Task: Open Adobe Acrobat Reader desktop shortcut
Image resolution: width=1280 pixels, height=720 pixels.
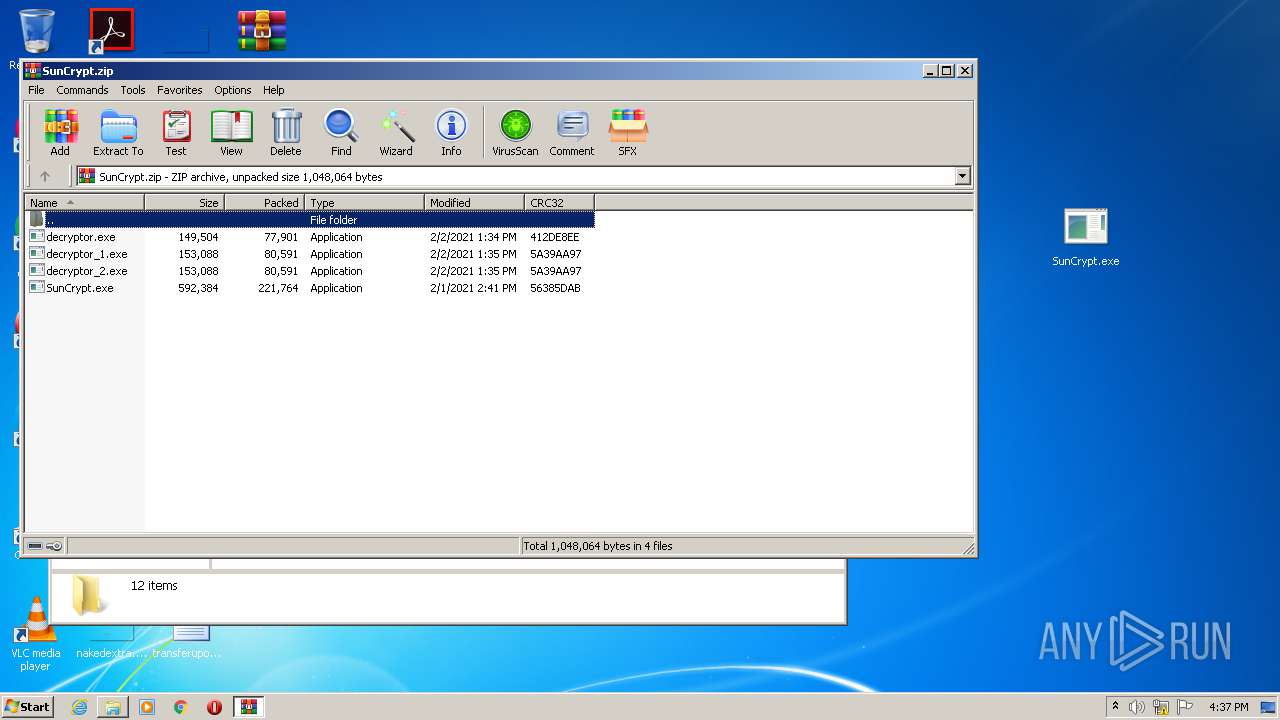Action: pyautogui.click(x=111, y=30)
